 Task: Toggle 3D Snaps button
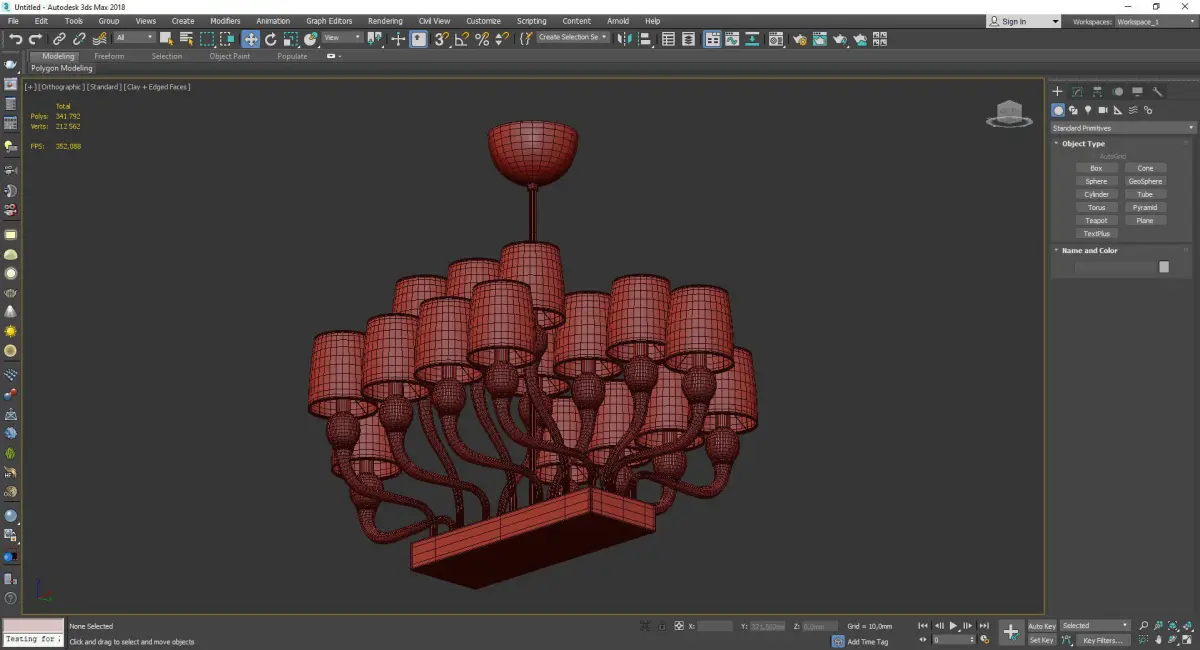pyautogui.click(x=440, y=39)
